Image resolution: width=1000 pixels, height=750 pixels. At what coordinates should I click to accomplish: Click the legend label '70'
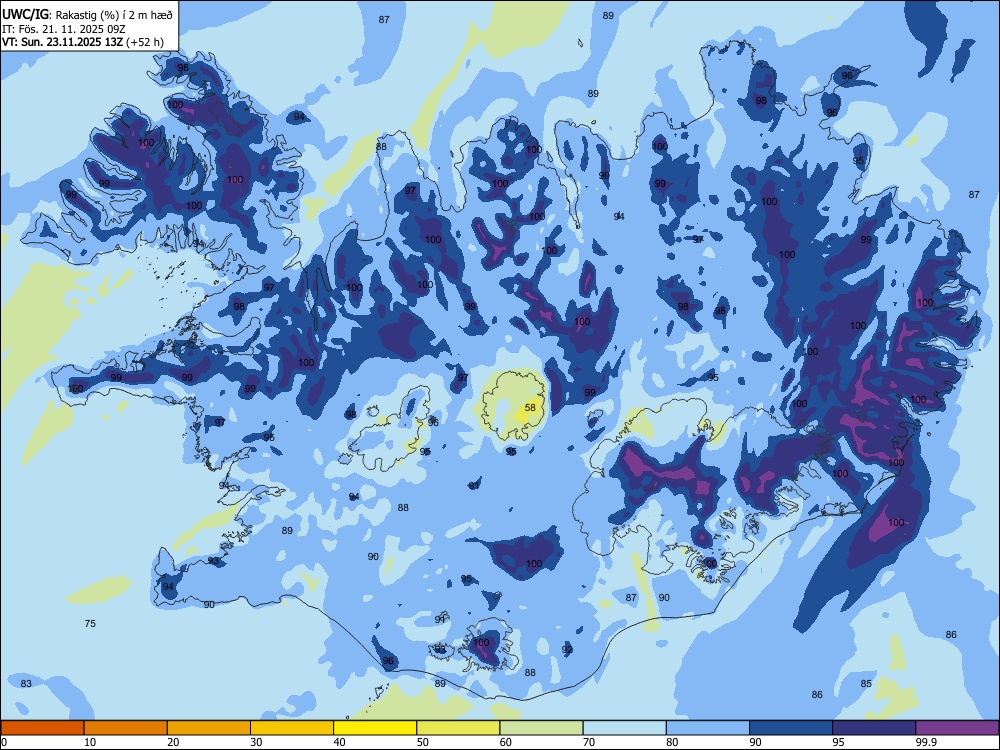point(589,742)
